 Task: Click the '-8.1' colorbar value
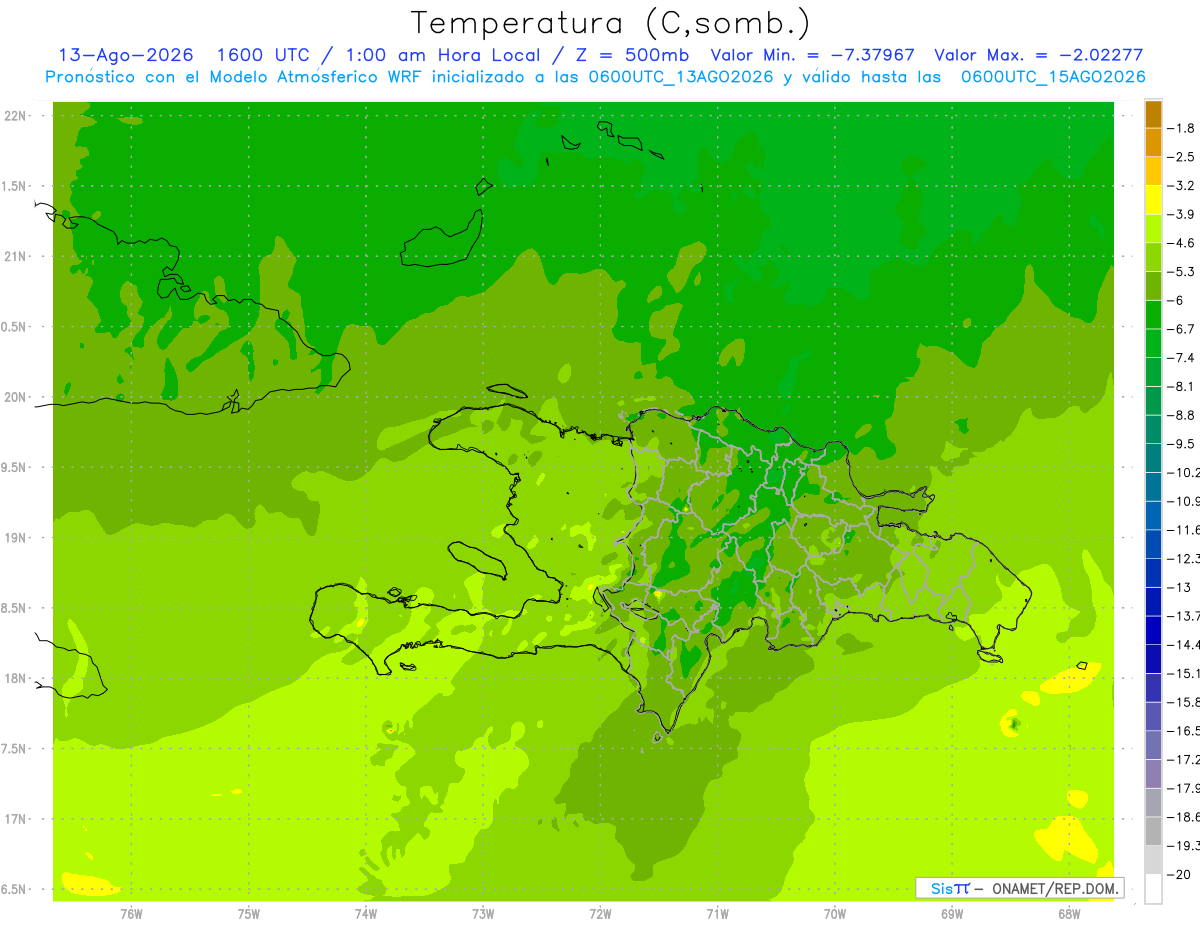tap(1182, 386)
